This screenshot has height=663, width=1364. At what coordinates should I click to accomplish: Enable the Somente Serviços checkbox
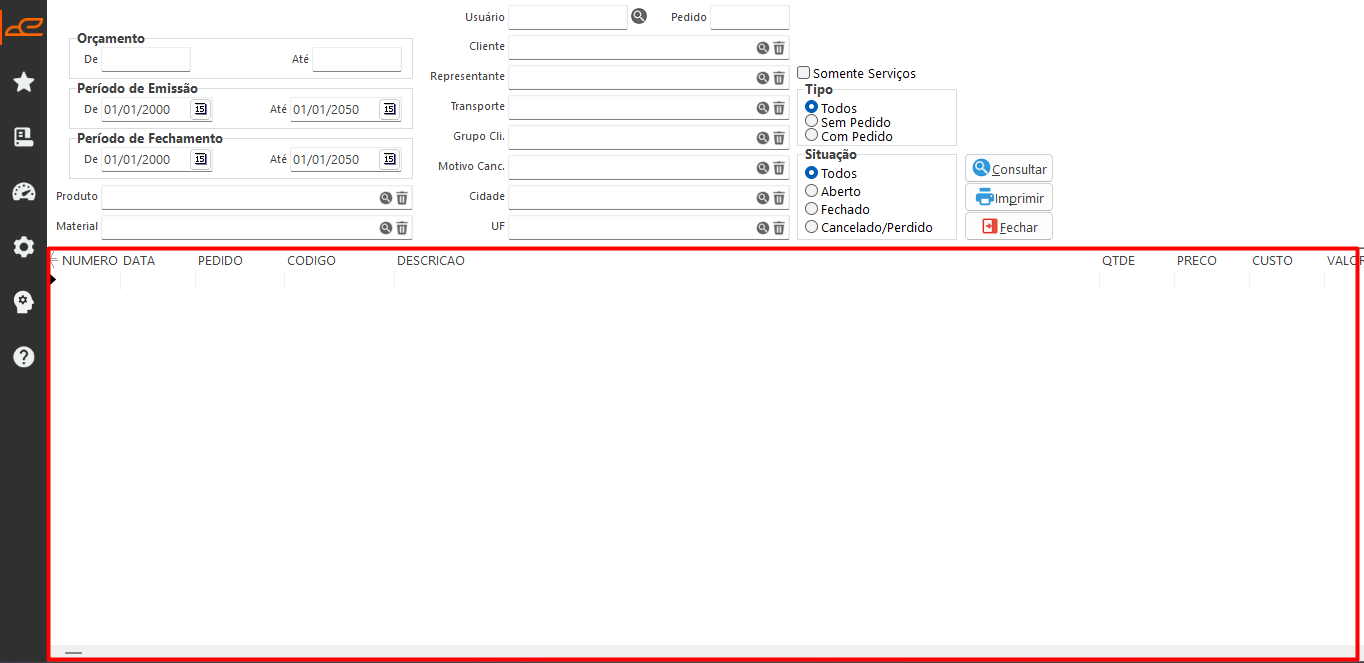[803, 73]
